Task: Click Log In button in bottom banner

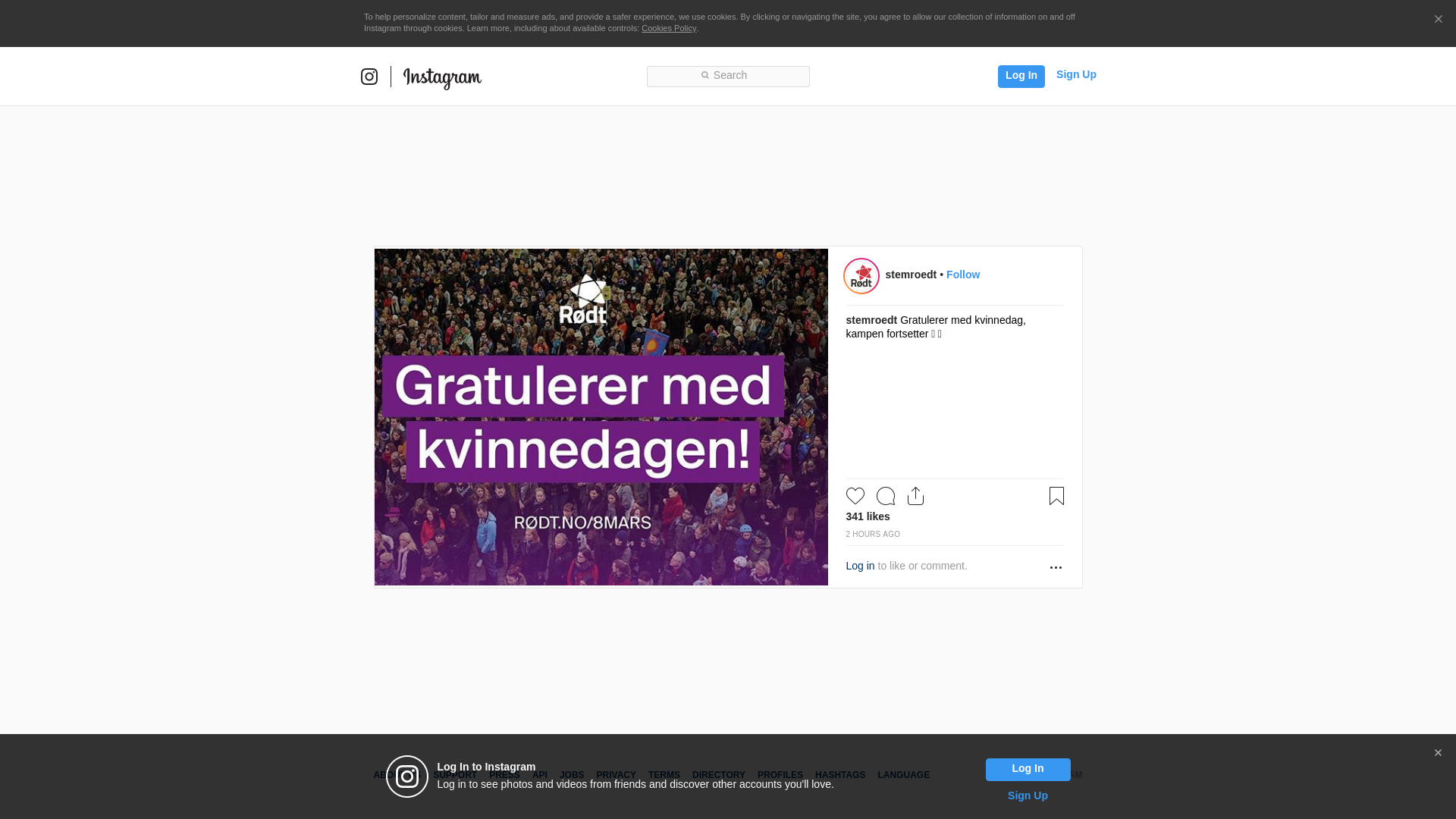Action: [1028, 770]
